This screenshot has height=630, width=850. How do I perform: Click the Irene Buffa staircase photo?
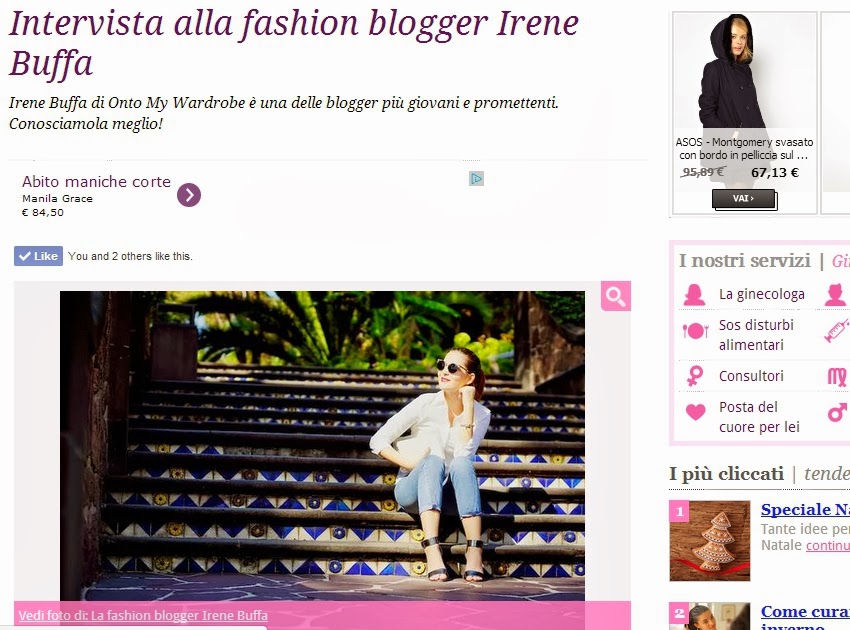(322, 446)
